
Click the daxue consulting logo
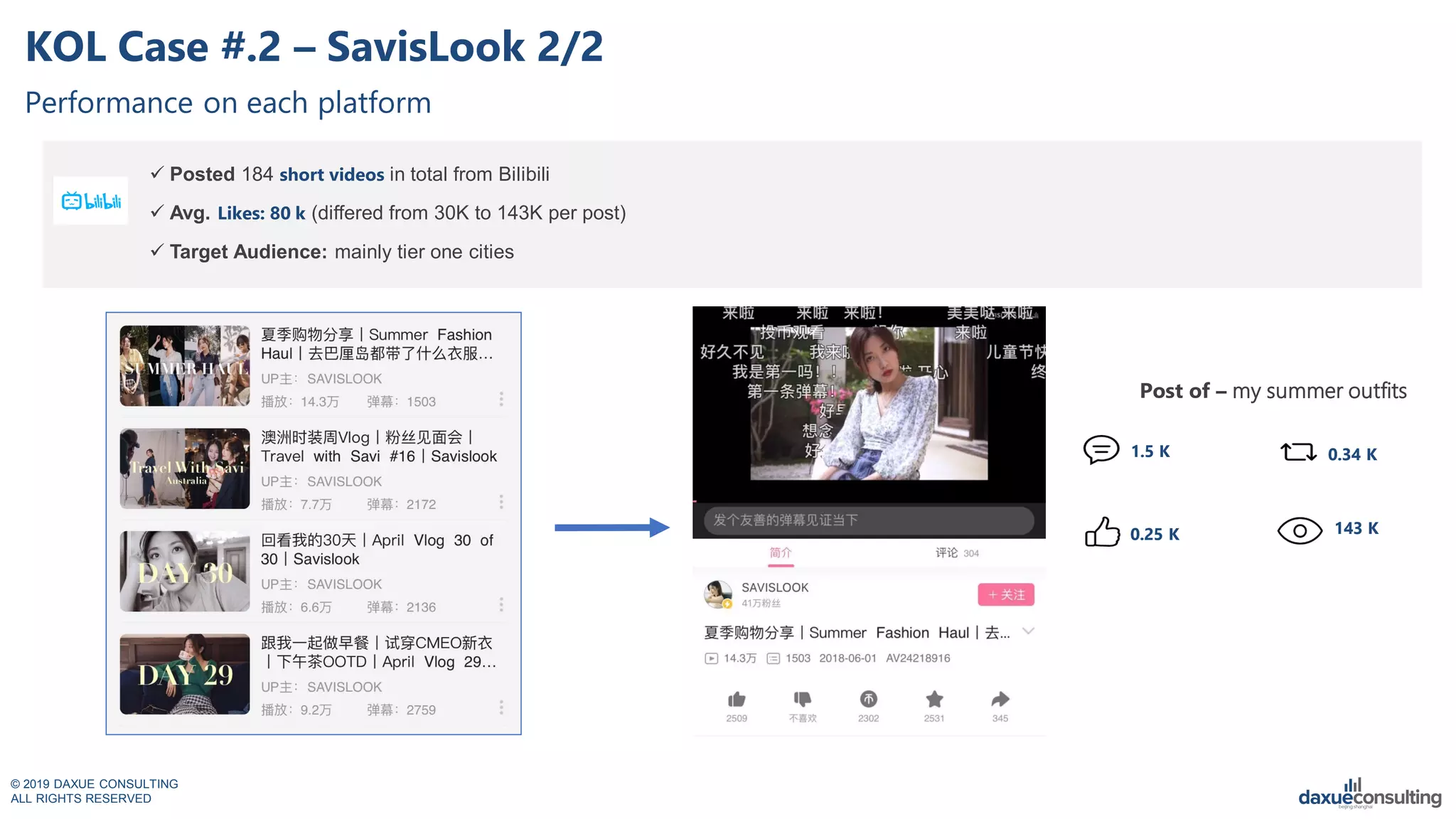pos(1369,793)
